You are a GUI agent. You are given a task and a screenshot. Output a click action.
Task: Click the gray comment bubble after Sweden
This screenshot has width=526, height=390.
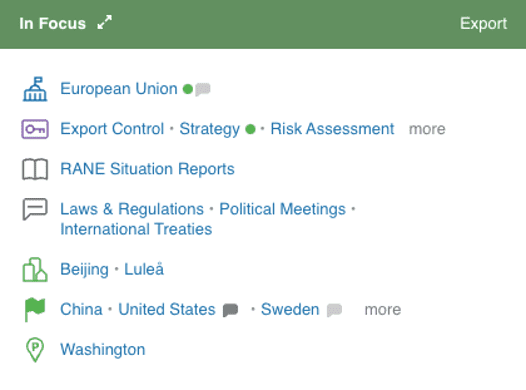334,310
